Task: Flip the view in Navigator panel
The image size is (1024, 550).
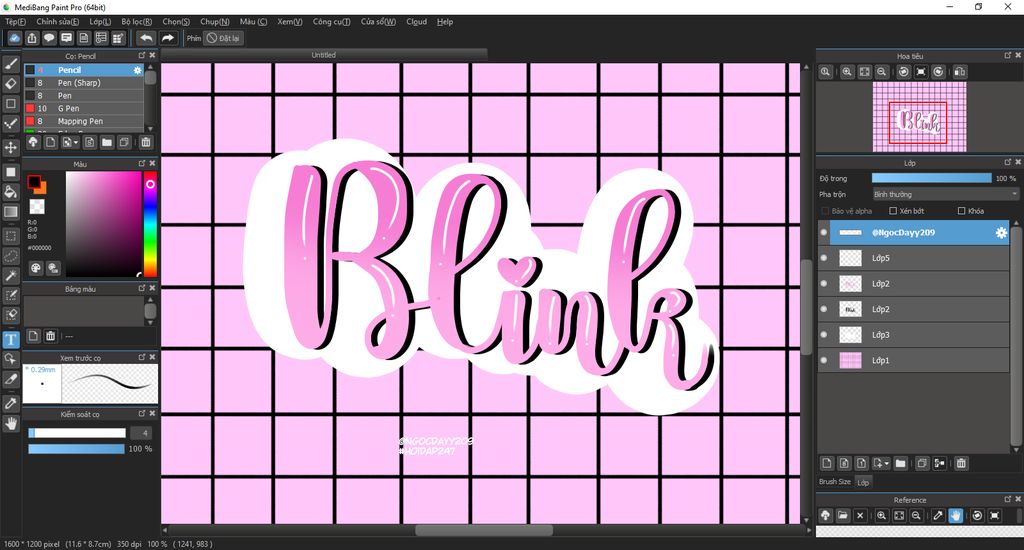Action: point(960,72)
